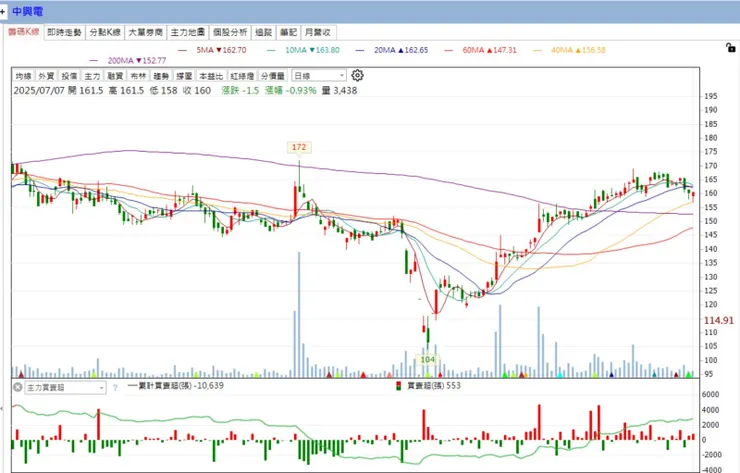Screen dimensions: 740x473
Task: Click the 40MA legend entry
Action: pyautogui.click(x=569, y=50)
